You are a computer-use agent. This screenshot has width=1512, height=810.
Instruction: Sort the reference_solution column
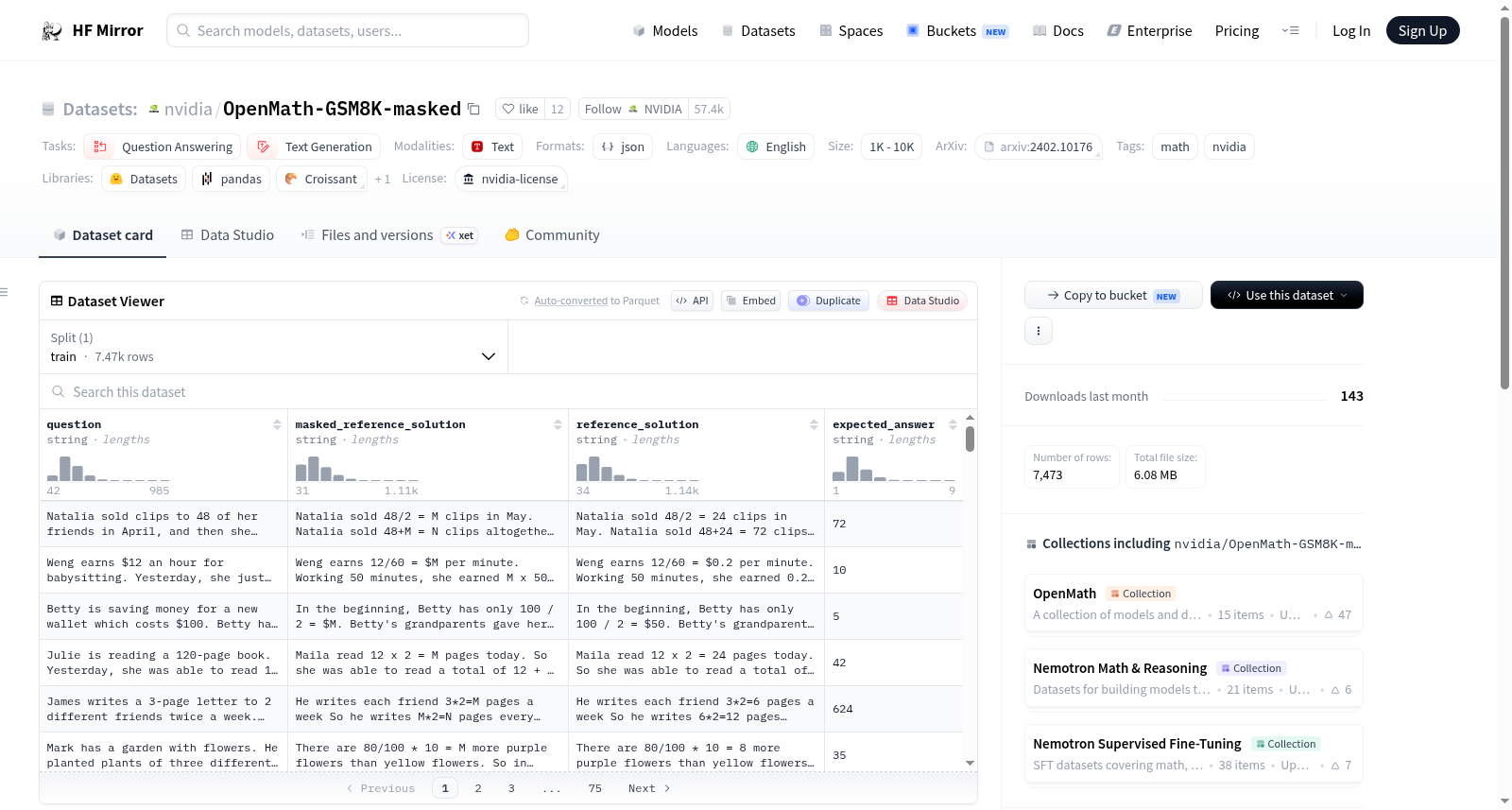[x=814, y=425]
